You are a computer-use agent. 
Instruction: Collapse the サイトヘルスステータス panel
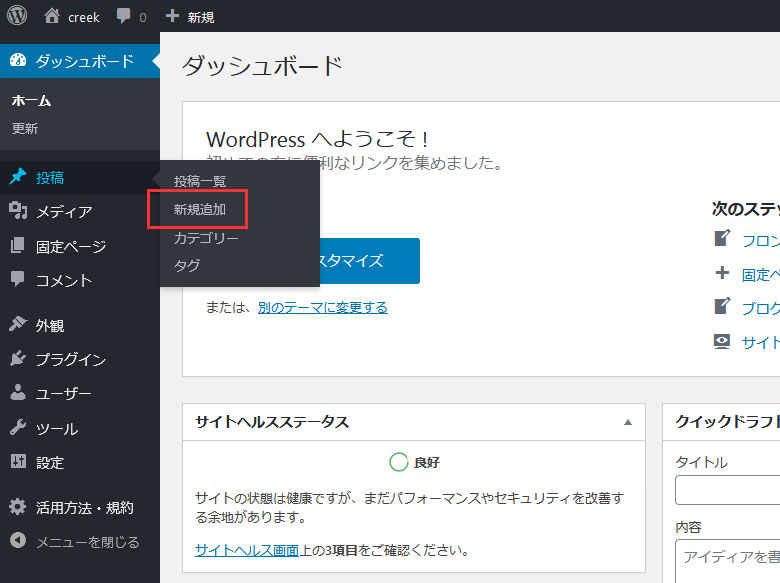628,422
